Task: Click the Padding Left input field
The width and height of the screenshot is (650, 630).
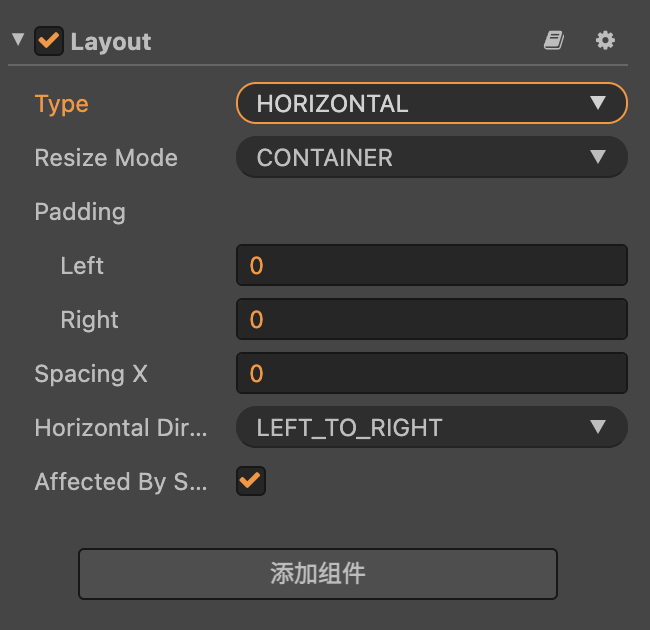Action: click(431, 265)
